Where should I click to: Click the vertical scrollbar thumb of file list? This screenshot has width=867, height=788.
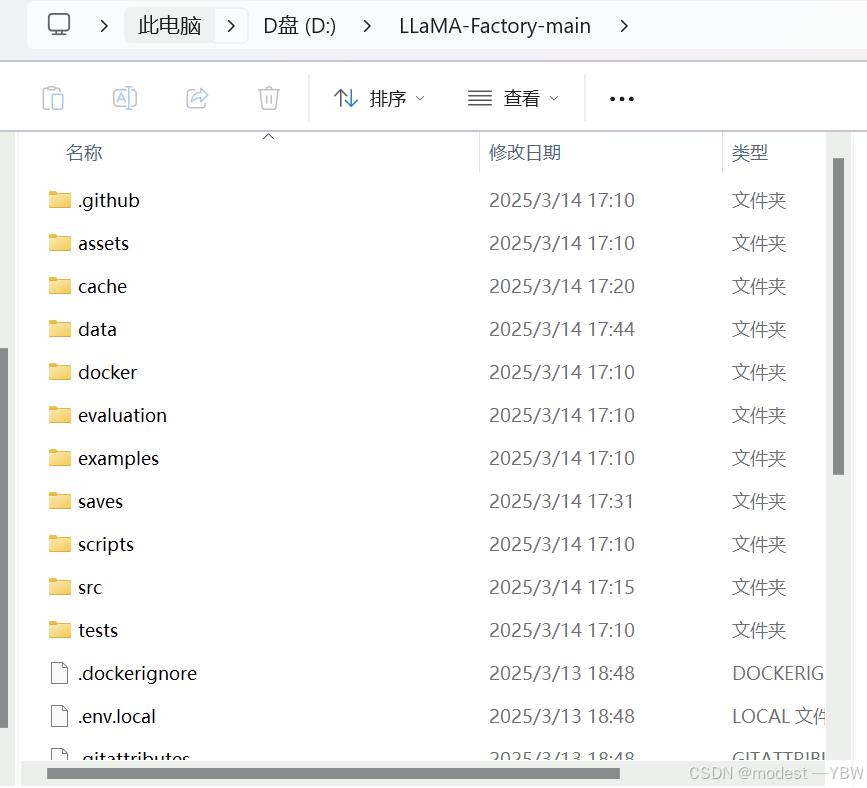(838, 316)
